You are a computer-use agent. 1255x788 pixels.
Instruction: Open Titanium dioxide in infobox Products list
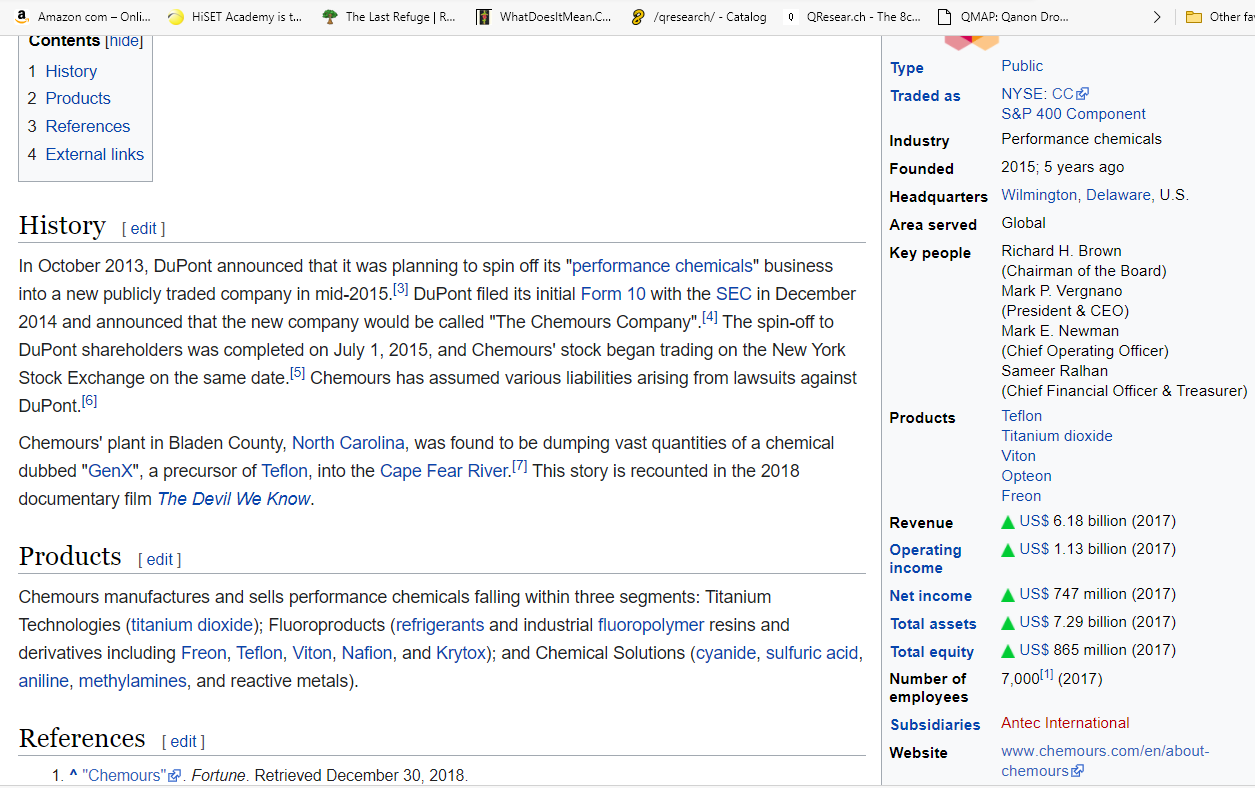(1057, 436)
